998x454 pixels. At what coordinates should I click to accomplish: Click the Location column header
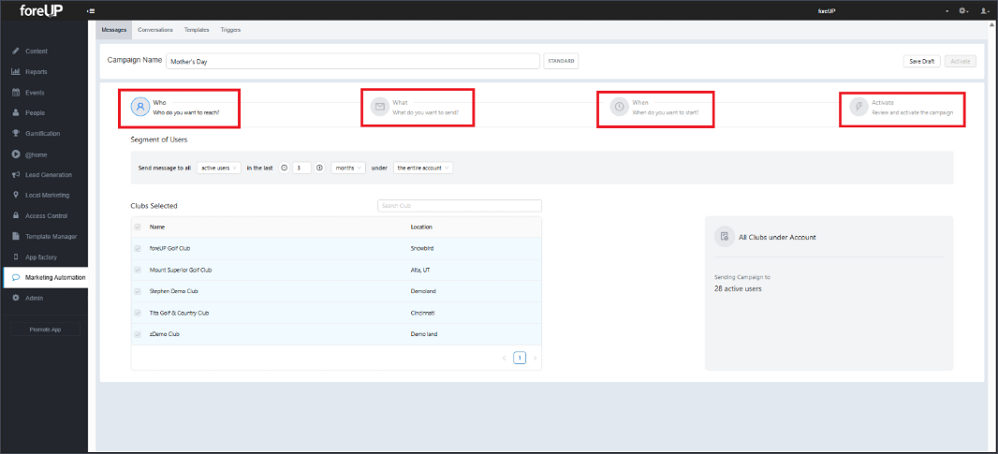click(422, 227)
